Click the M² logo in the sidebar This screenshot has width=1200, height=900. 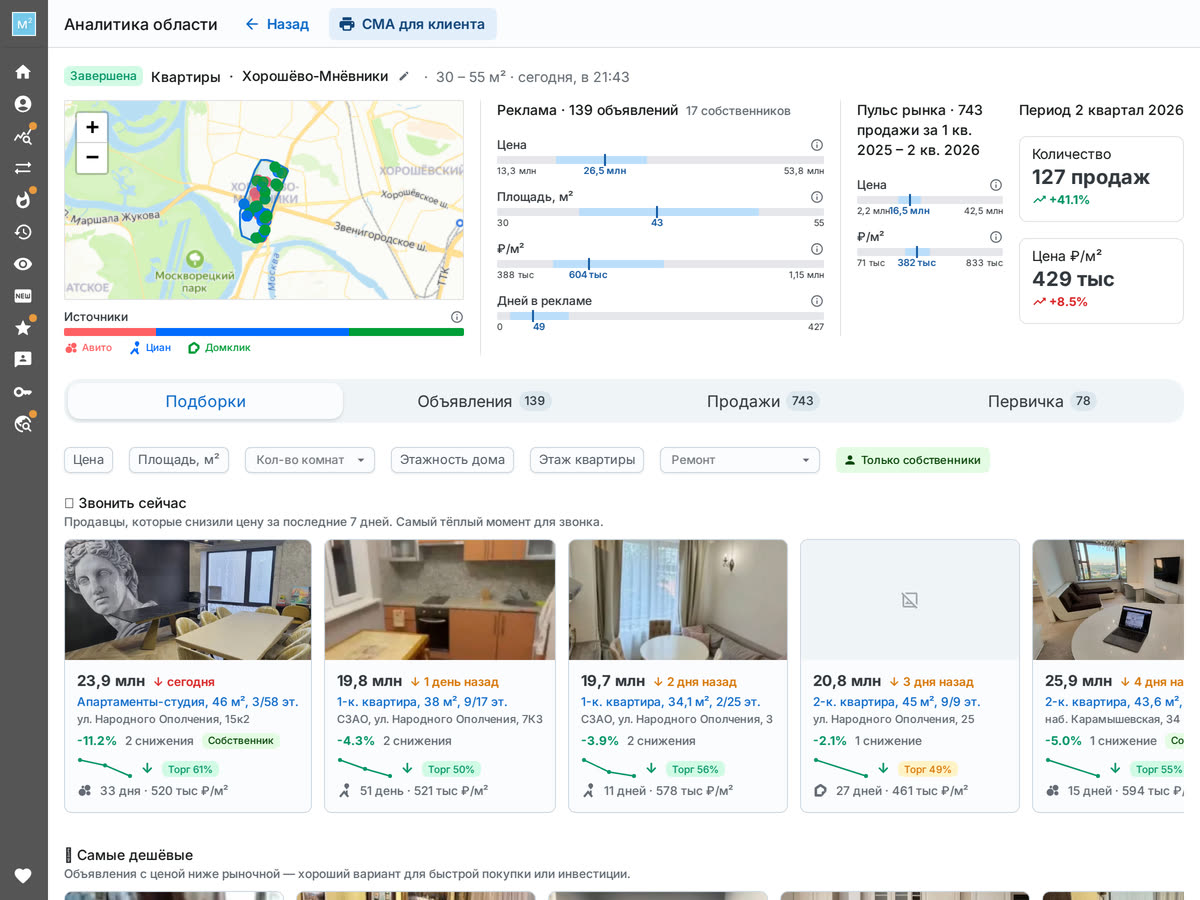(24, 24)
